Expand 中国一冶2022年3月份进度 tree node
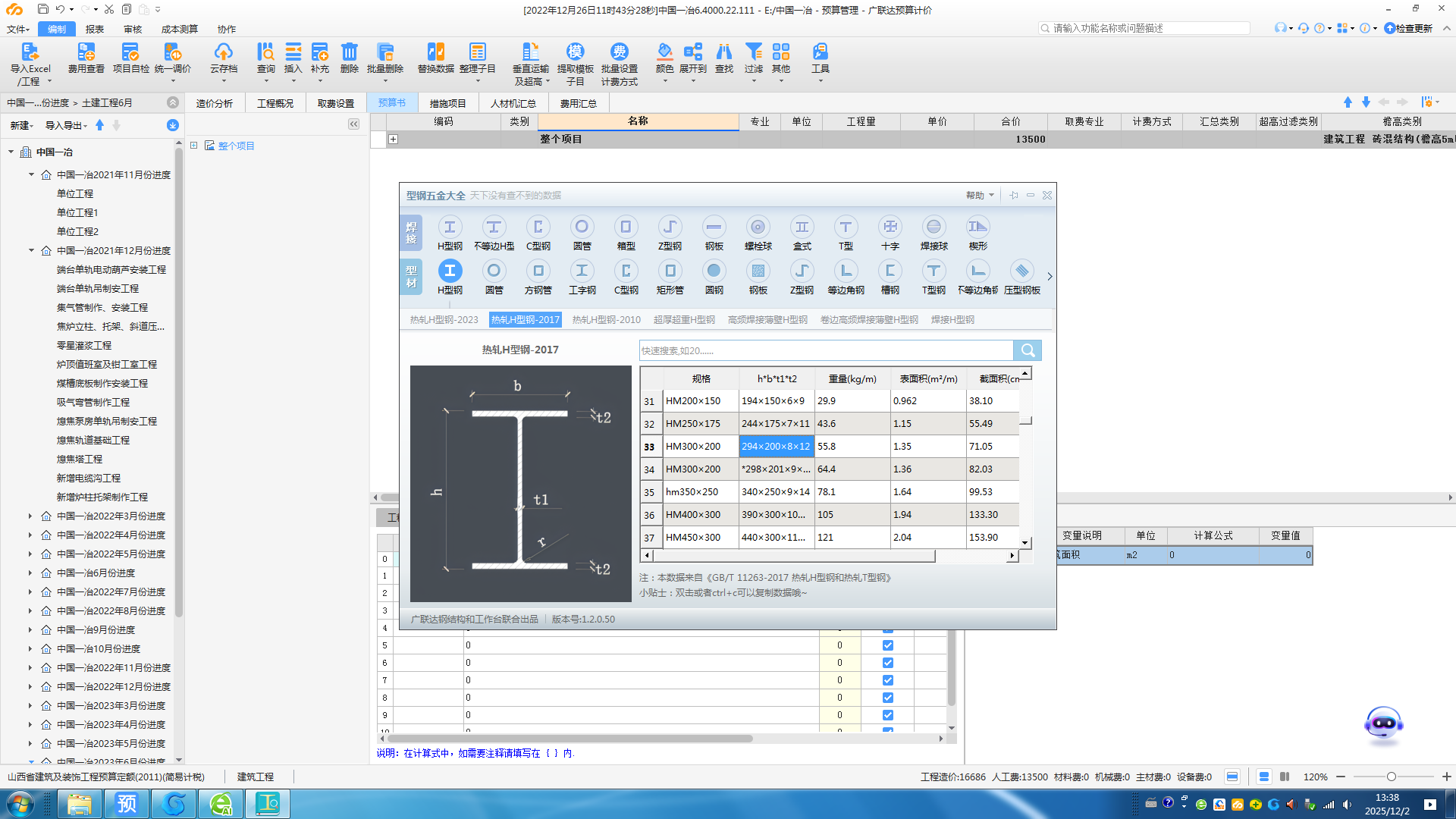 [30, 516]
